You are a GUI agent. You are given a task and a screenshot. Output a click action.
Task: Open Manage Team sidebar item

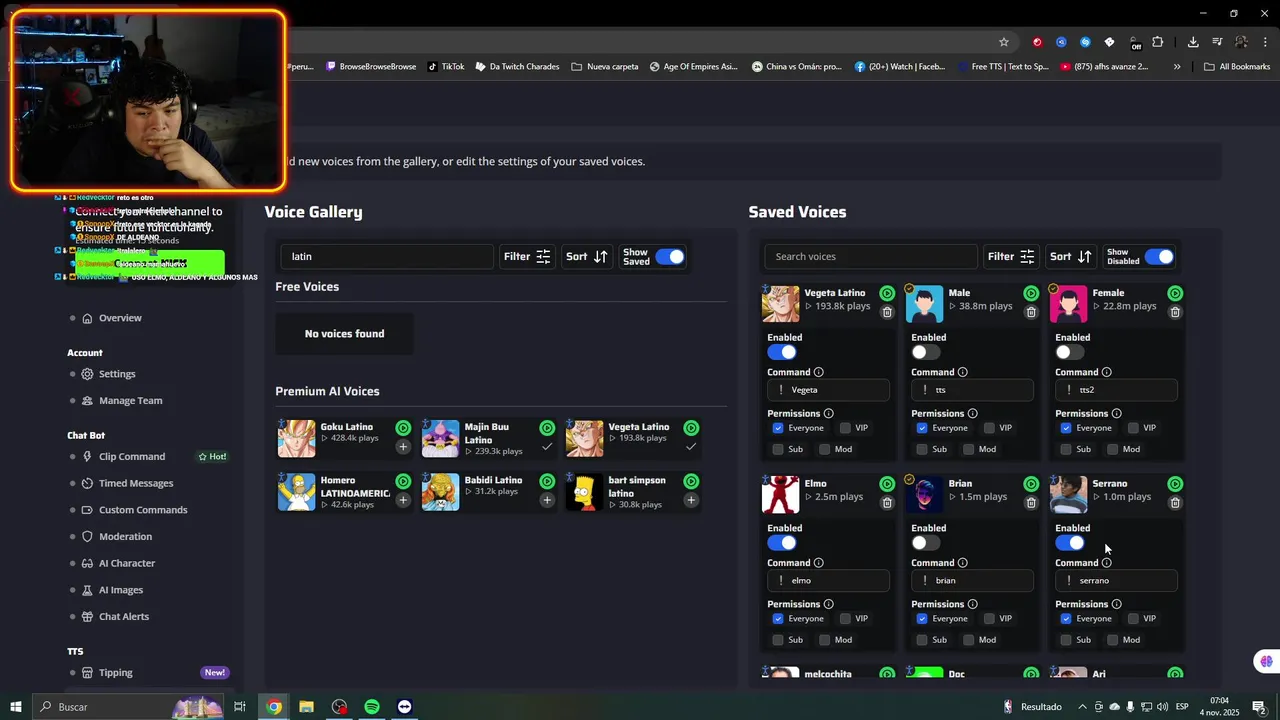point(130,401)
